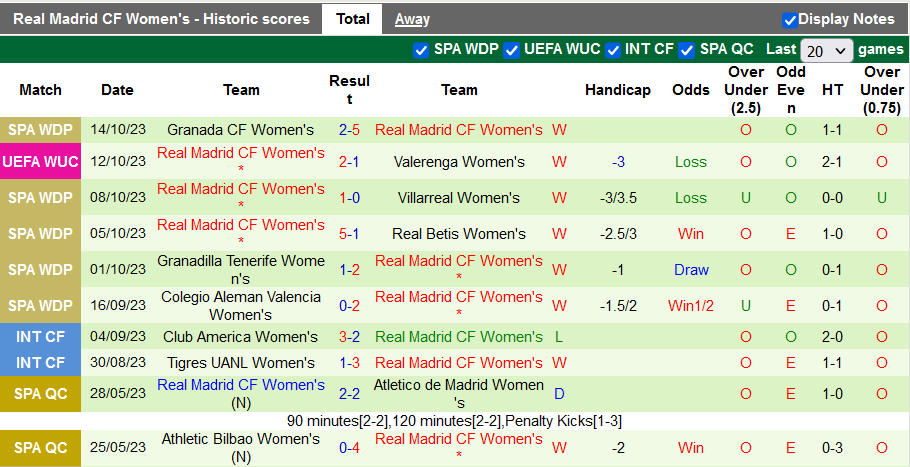The height and width of the screenshot is (467, 910).
Task: Open the Last games count dropdown
Action: (x=827, y=50)
